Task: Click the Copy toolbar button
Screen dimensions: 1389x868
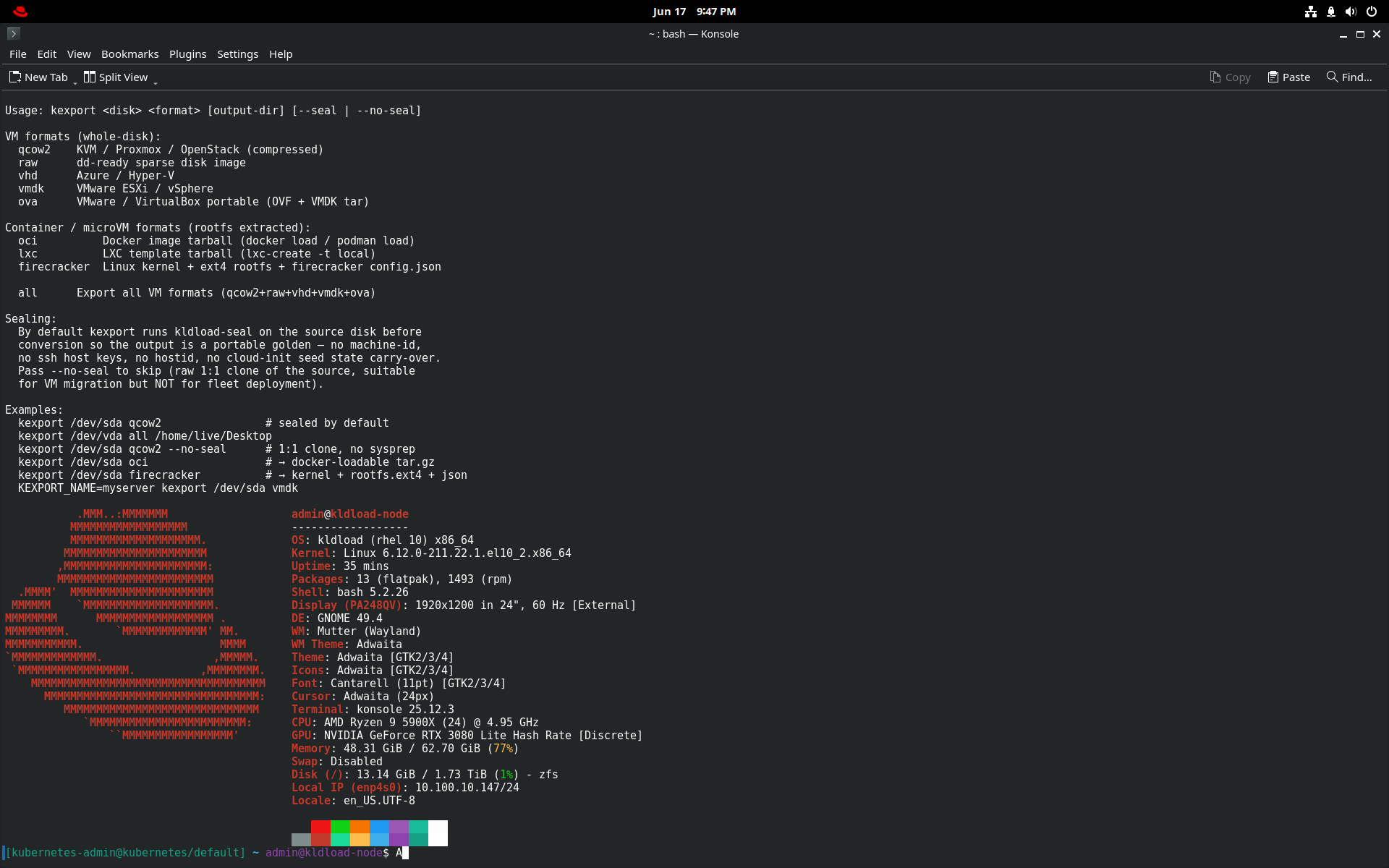Action: pos(1230,77)
